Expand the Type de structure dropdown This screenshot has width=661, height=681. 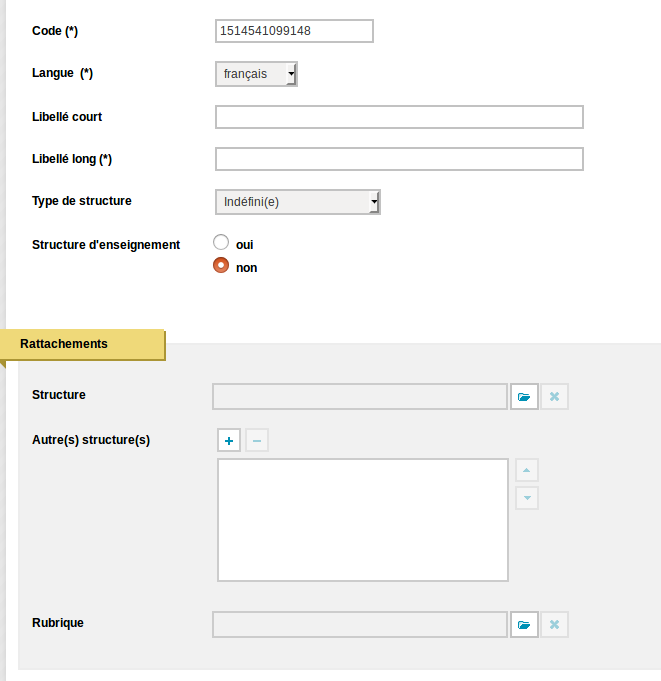(x=298, y=202)
